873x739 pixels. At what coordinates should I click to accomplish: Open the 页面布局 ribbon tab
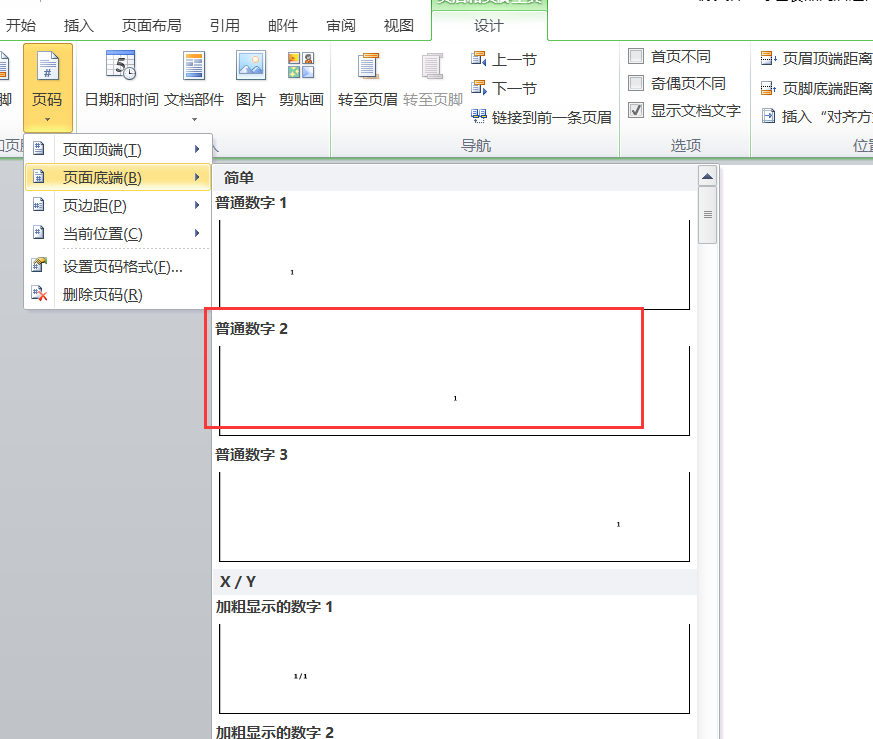coord(151,26)
